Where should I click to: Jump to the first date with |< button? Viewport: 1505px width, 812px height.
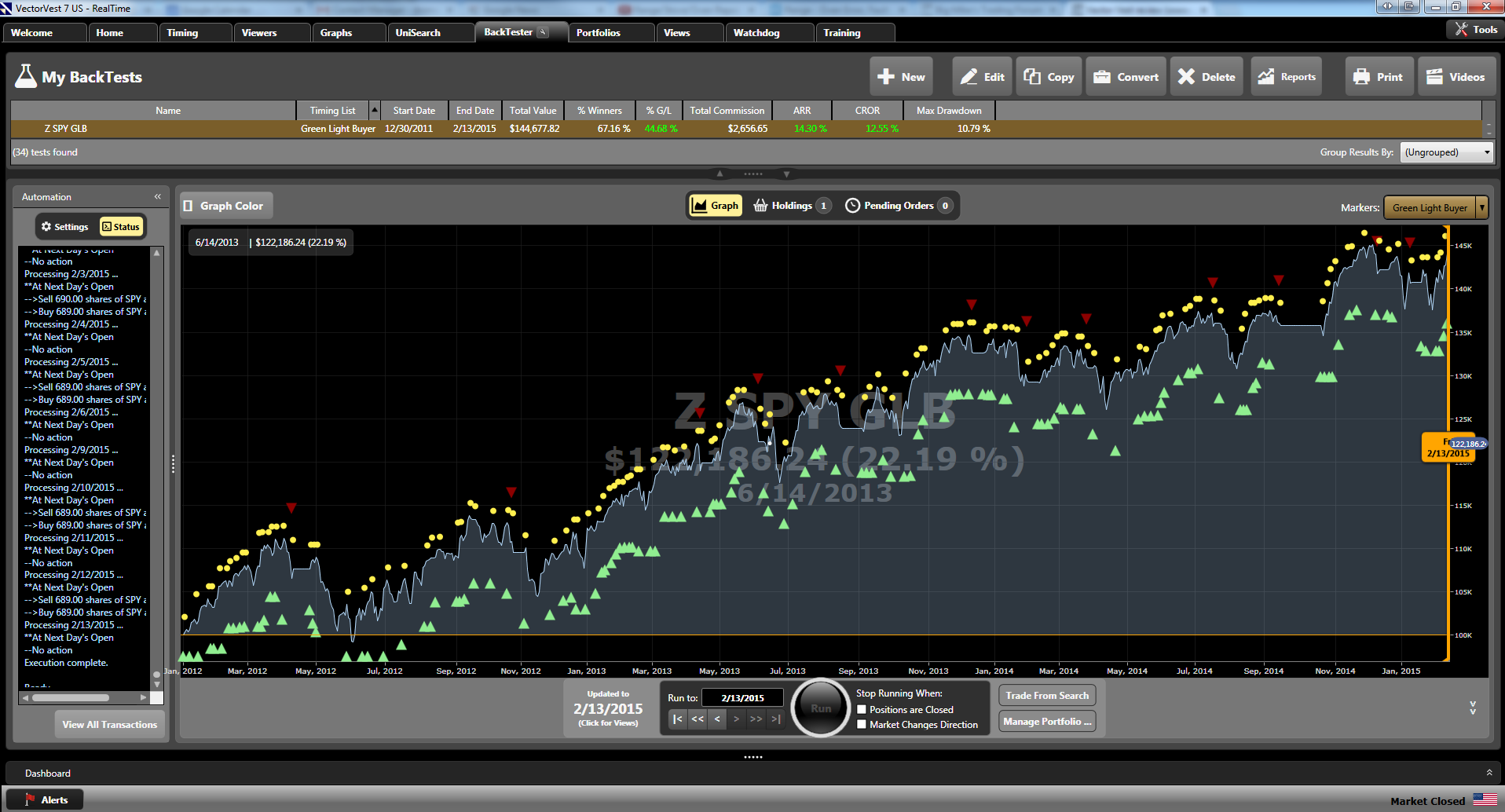(x=678, y=719)
